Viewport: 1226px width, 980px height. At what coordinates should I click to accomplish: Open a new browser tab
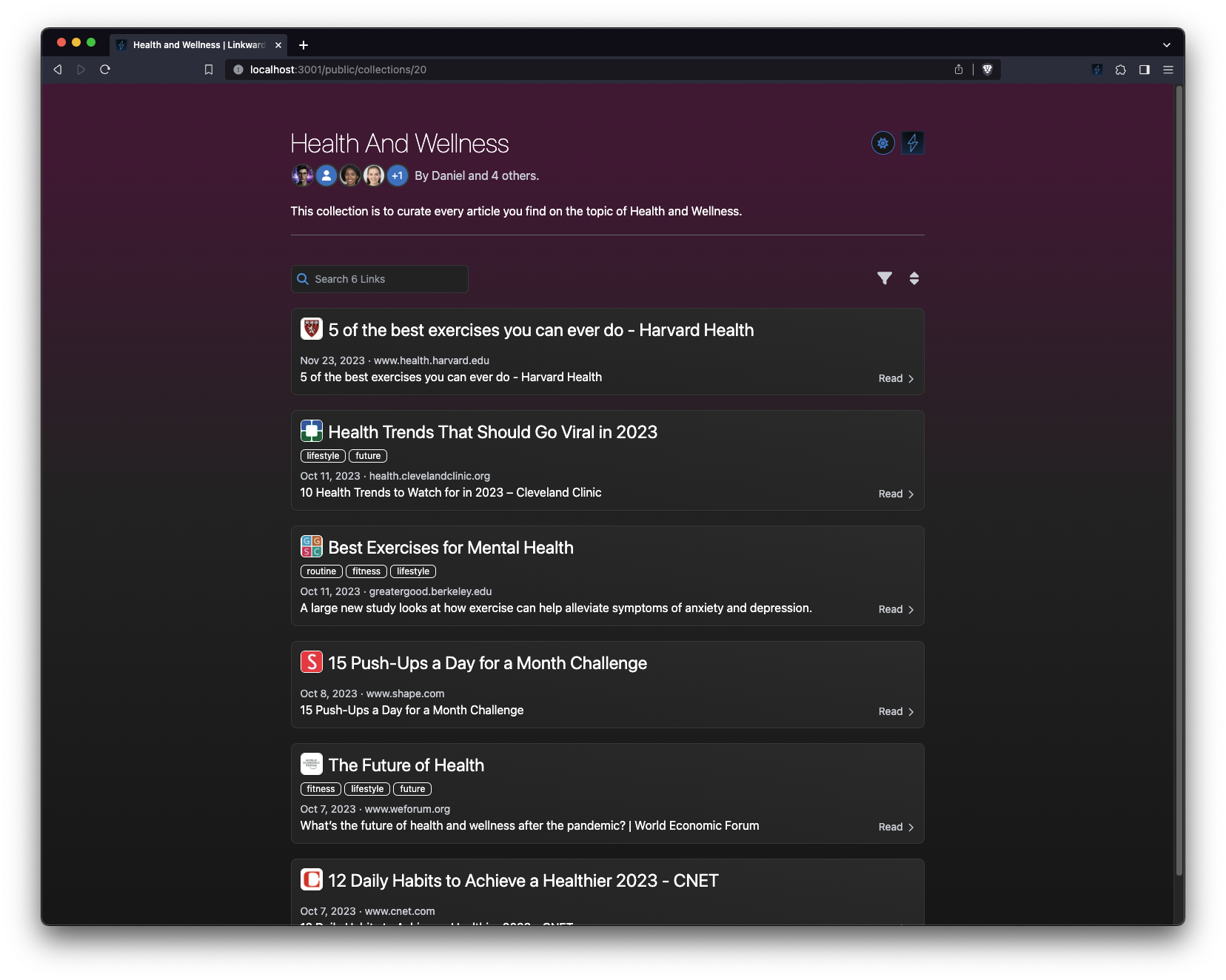pos(304,45)
